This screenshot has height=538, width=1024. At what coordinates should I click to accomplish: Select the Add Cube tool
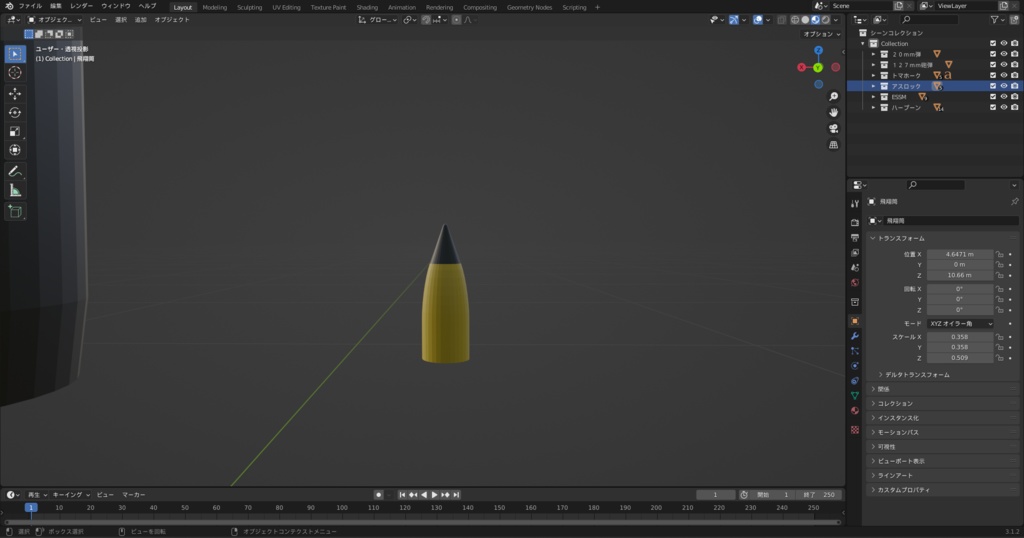(x=15, y=212)
